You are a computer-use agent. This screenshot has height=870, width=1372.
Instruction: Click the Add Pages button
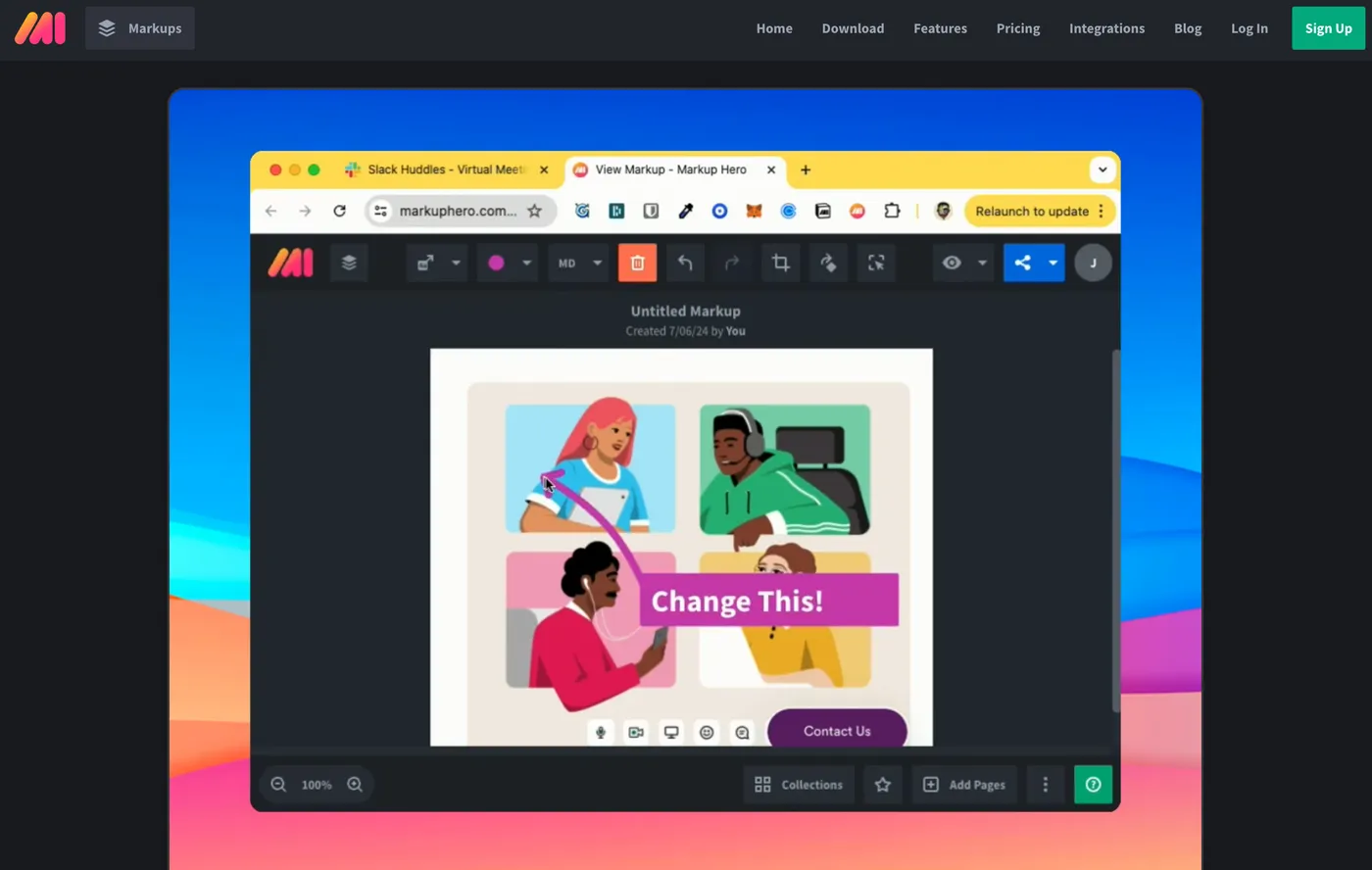point(964,784)
